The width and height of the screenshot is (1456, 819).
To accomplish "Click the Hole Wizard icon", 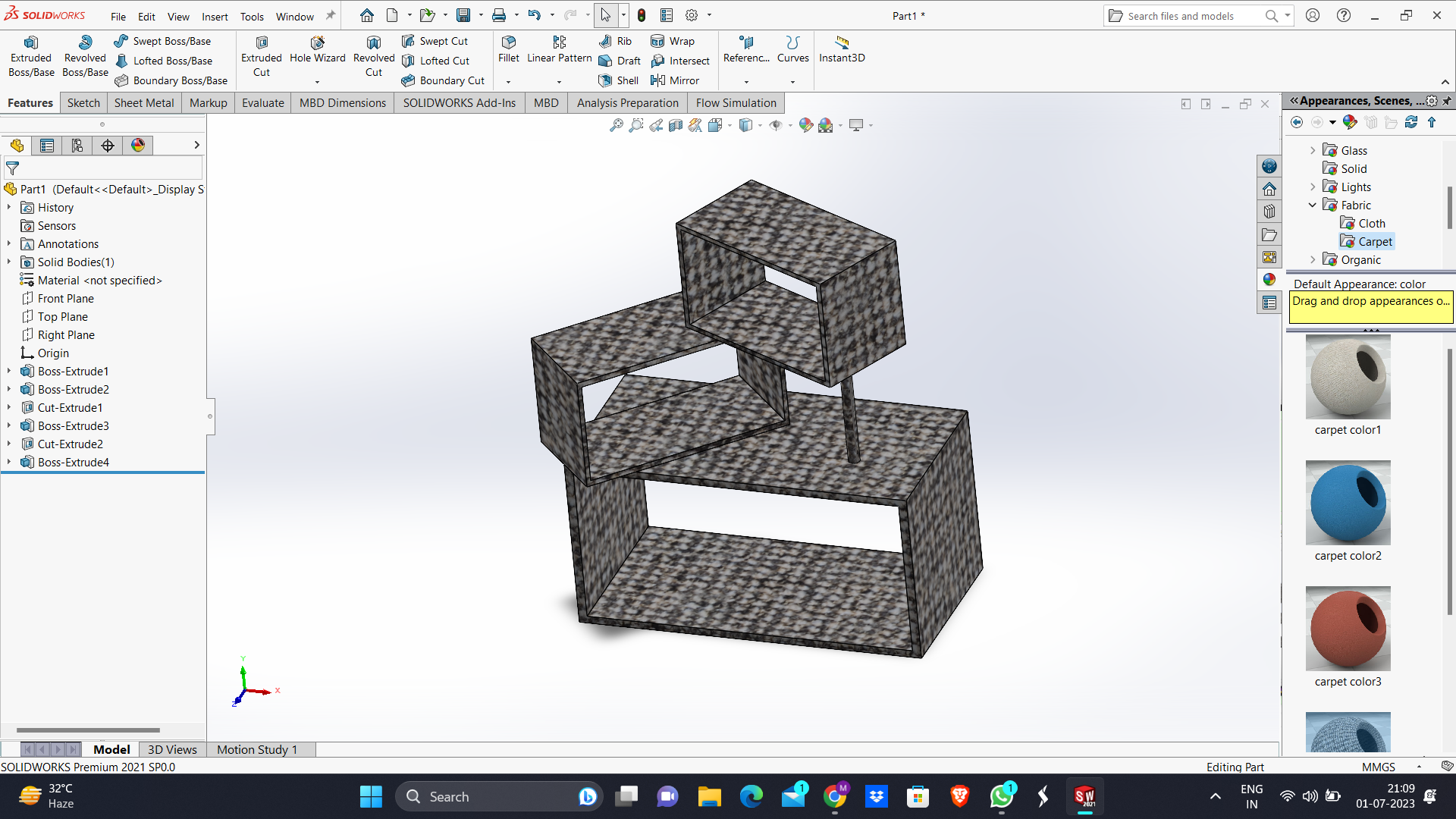I will click(x=317, y=43).
